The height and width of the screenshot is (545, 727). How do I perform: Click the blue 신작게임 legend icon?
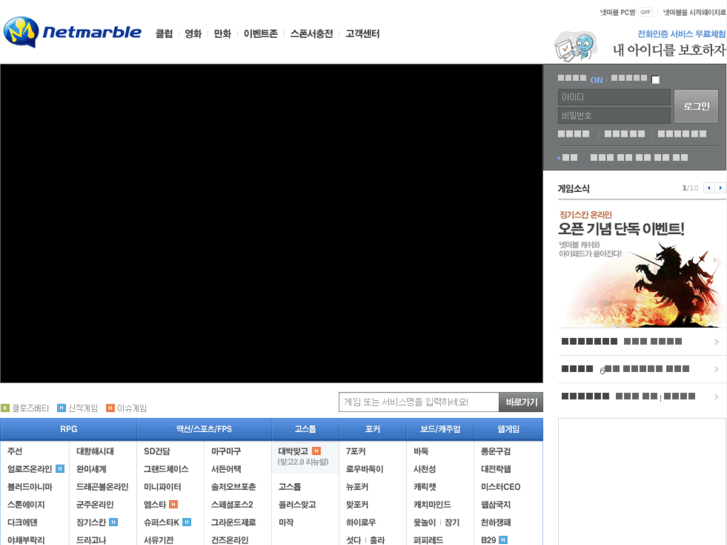coord(61,408)
